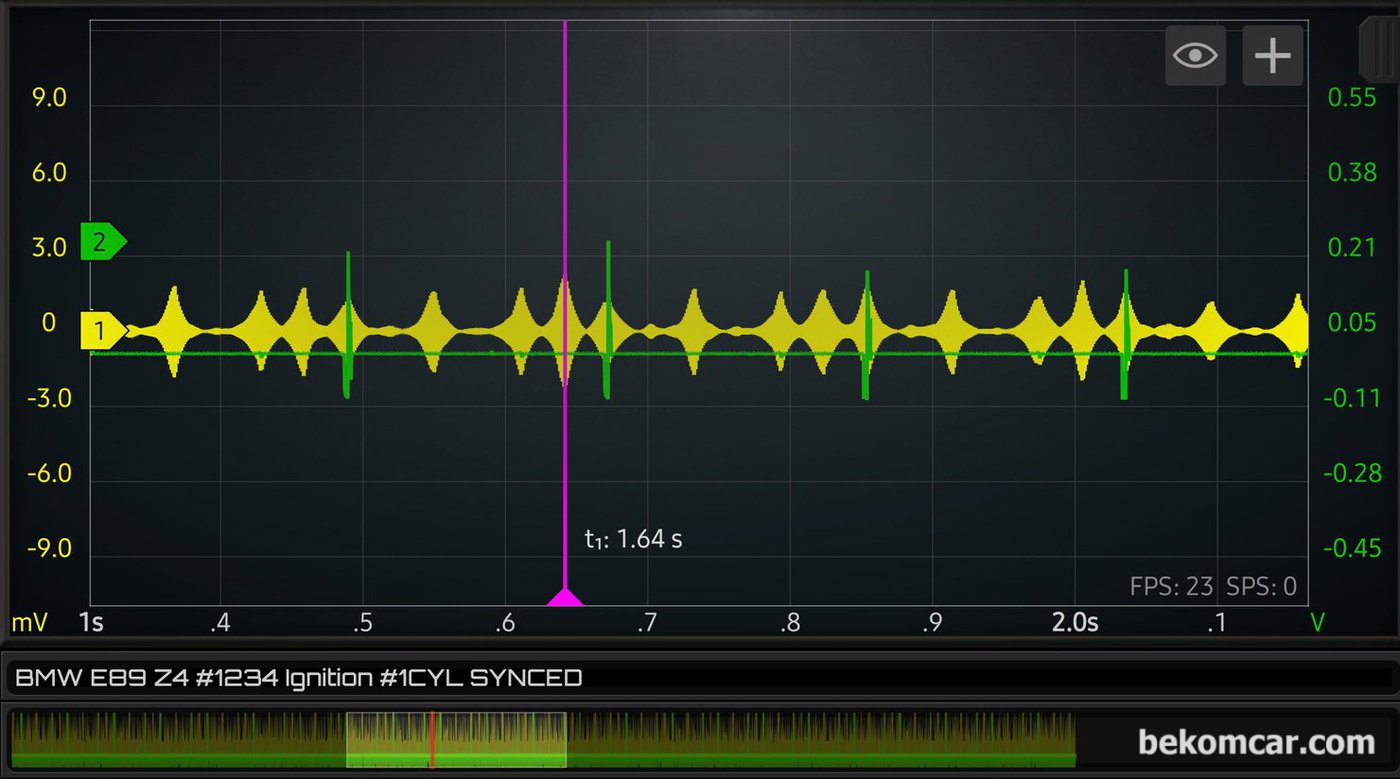This screenshot has width=1400, height=779.
Task: Click the 0.55 green scale label
Action: pyautogui.click(x=1352, y=97)
